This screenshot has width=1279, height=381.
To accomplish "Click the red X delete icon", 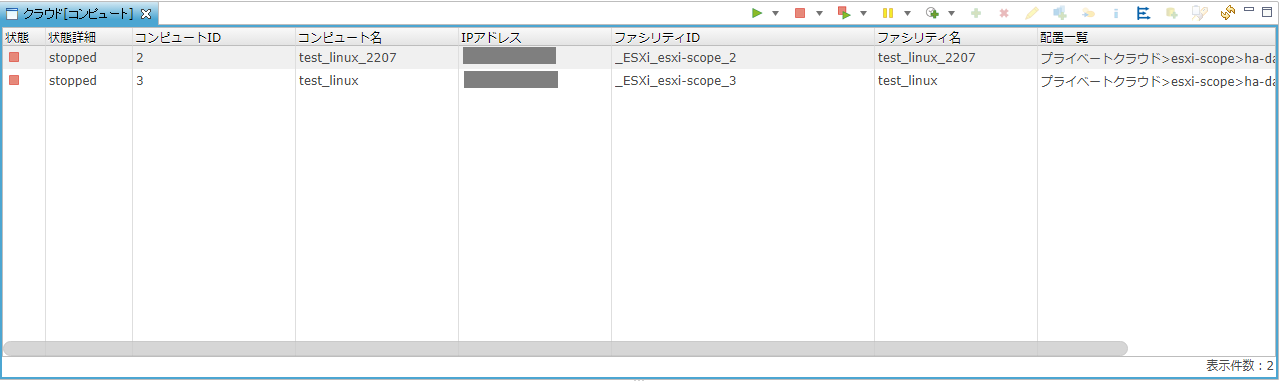I will click(x=1004, y=13).
